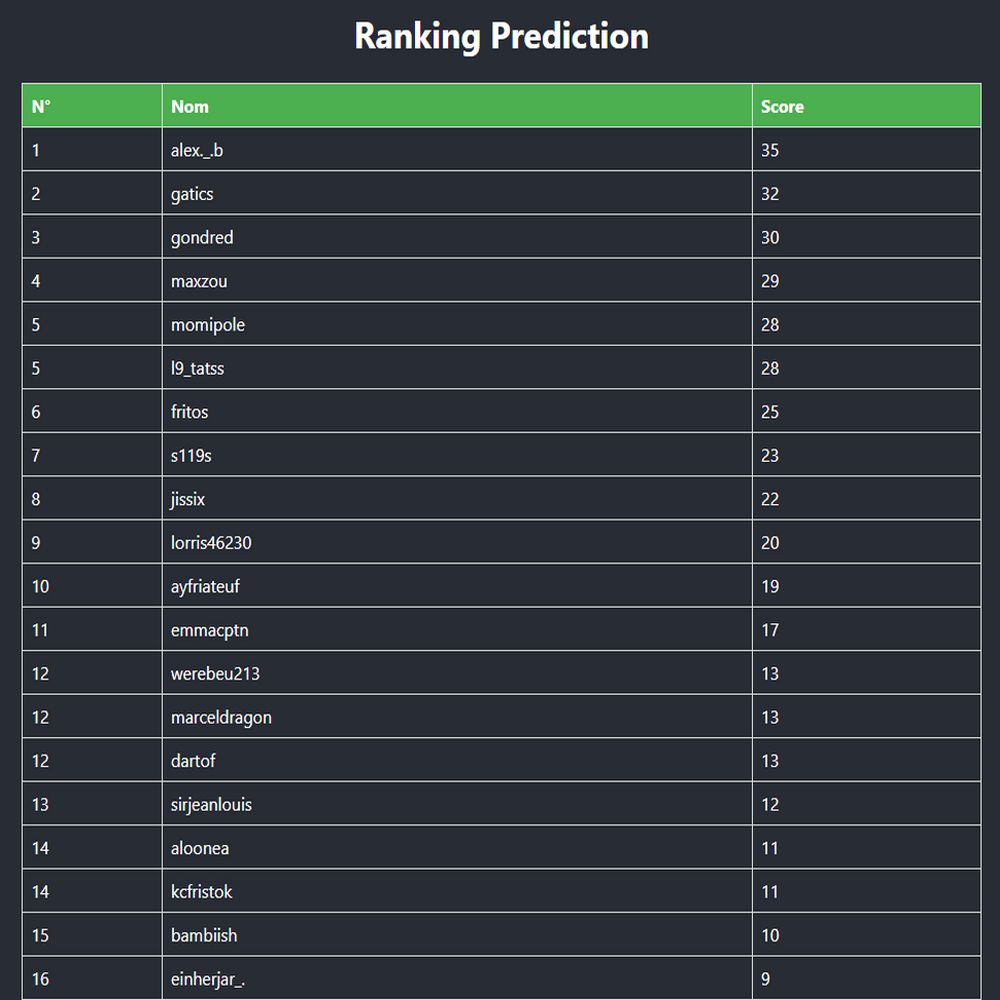Viewport: 1000px width, 1000px height.
Task: Select werebeu213 player entry
Action: (215, 674)
